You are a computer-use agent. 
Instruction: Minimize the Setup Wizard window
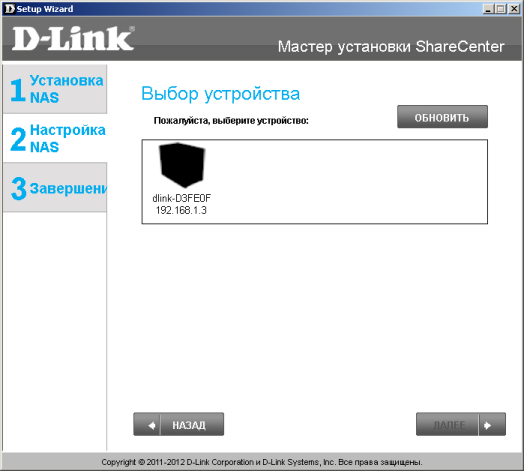(x=488, y=9)
